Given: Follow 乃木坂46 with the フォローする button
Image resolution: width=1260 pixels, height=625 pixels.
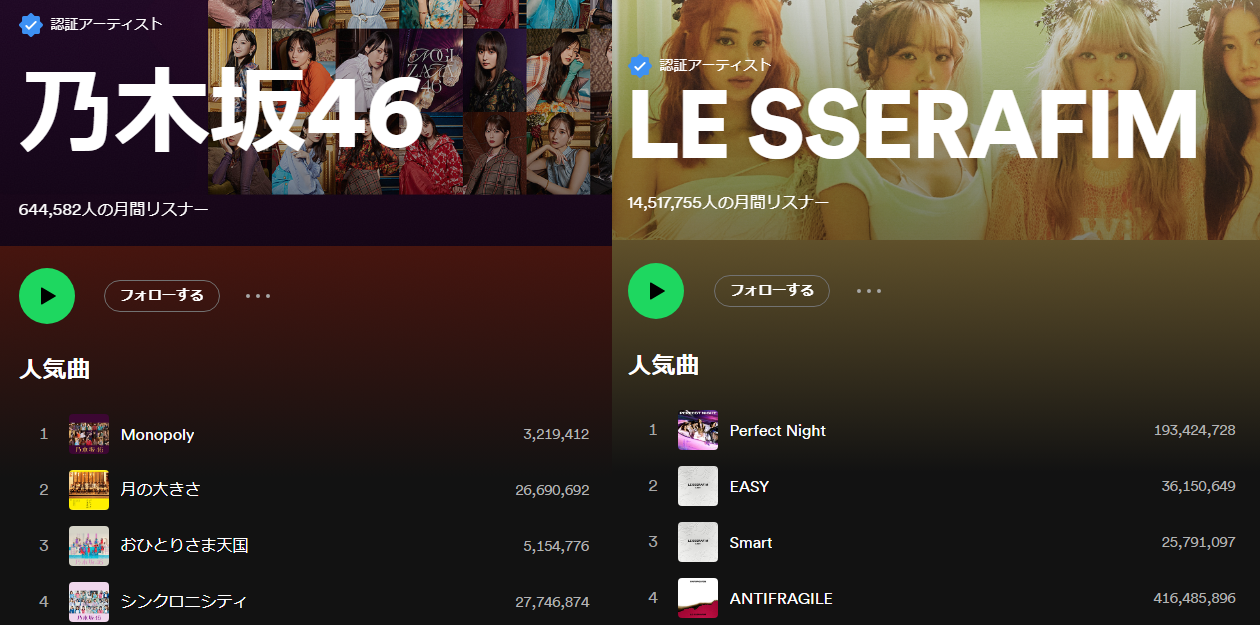Looking at the screenshot, I should [162, 296].
